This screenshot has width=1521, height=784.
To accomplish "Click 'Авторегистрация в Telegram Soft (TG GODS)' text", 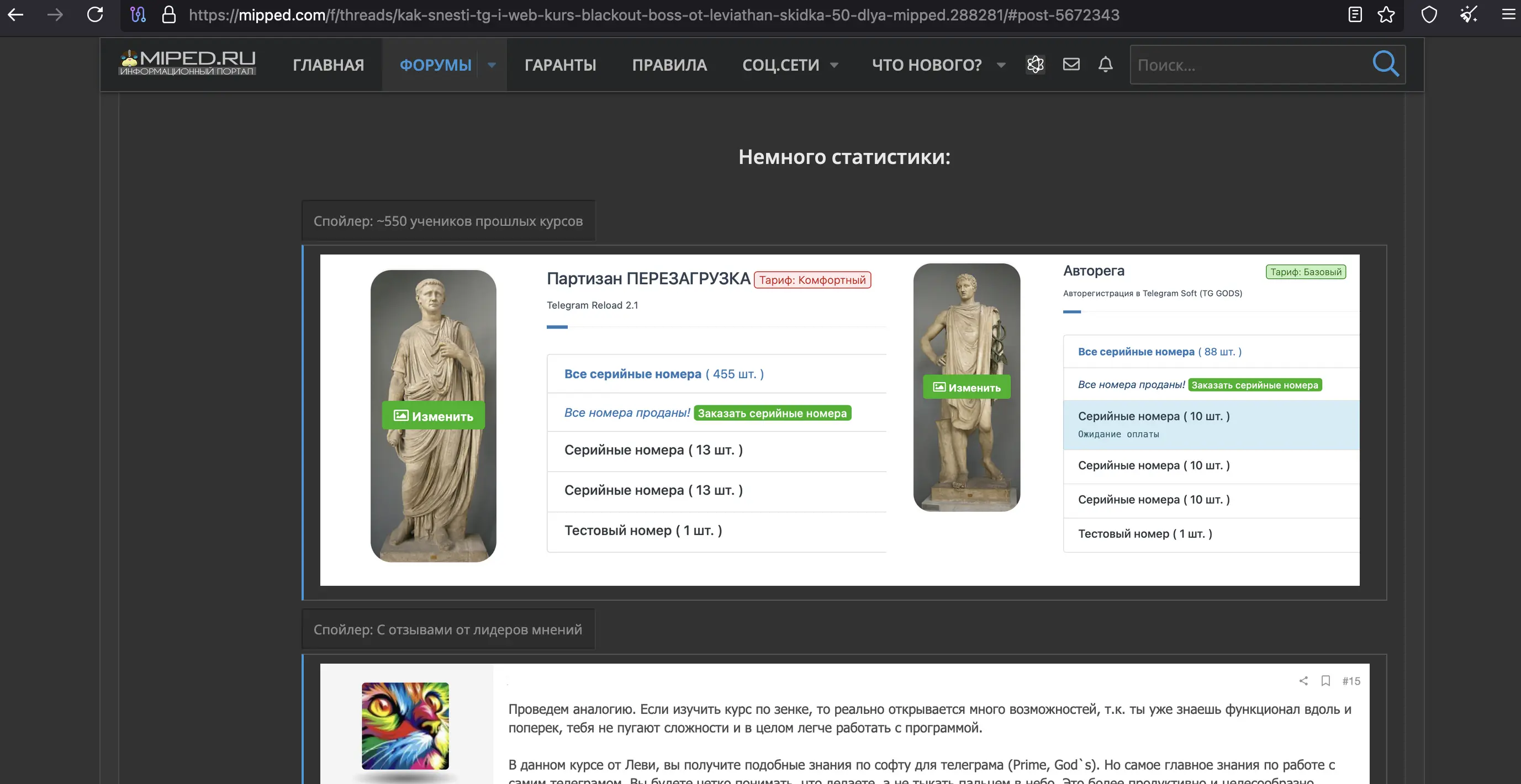I will [1153, 293].
